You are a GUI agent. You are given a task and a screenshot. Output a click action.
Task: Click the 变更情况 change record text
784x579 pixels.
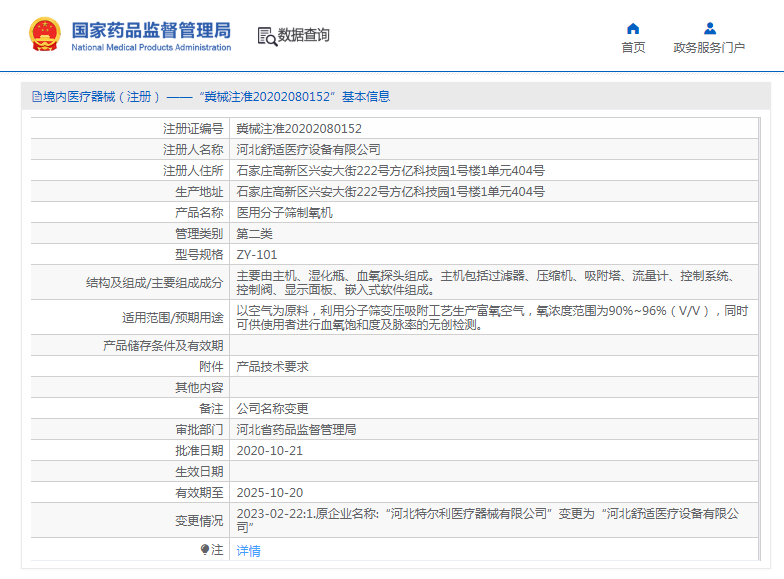click(488, 520)
